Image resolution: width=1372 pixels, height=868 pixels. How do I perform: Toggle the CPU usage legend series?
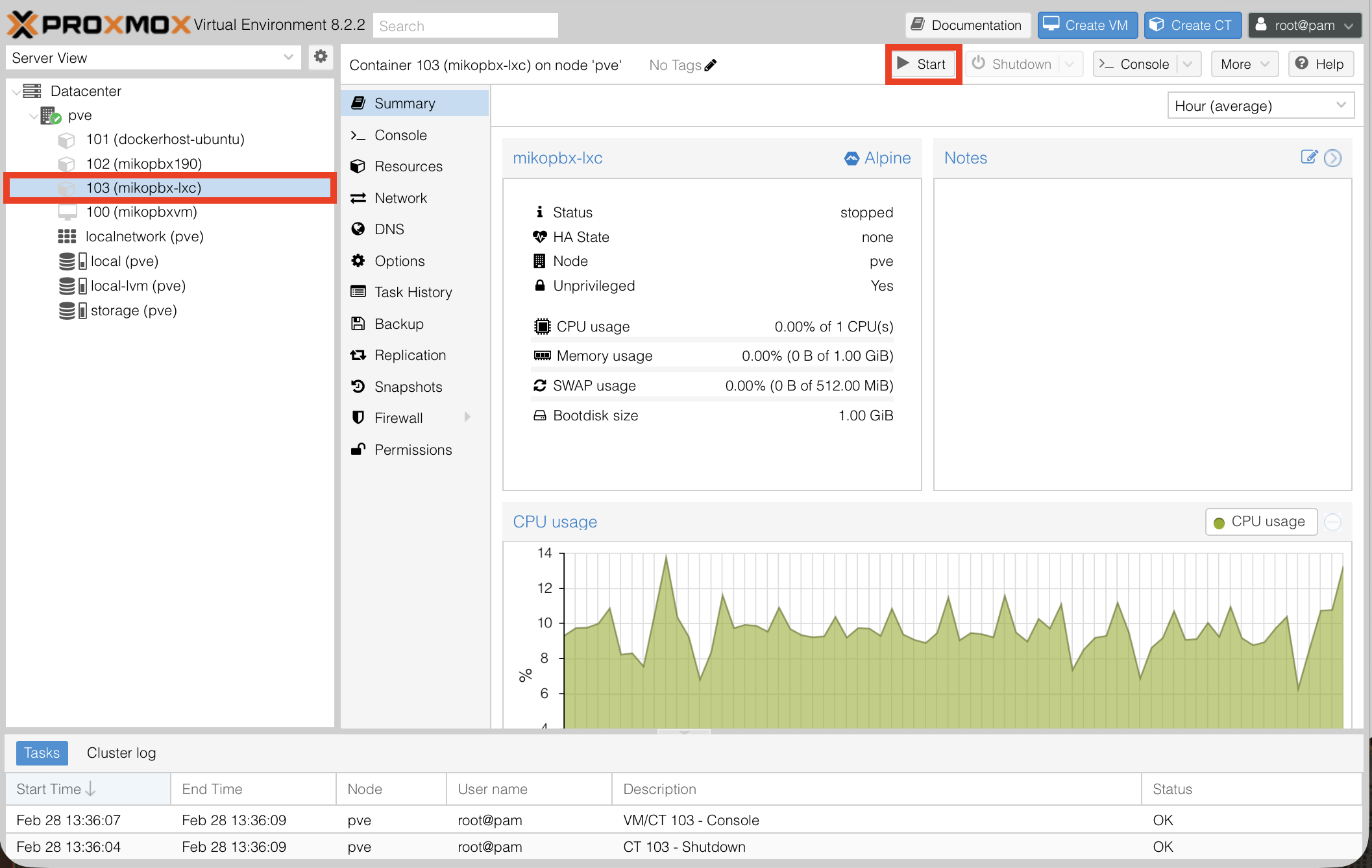point(1260,522)
